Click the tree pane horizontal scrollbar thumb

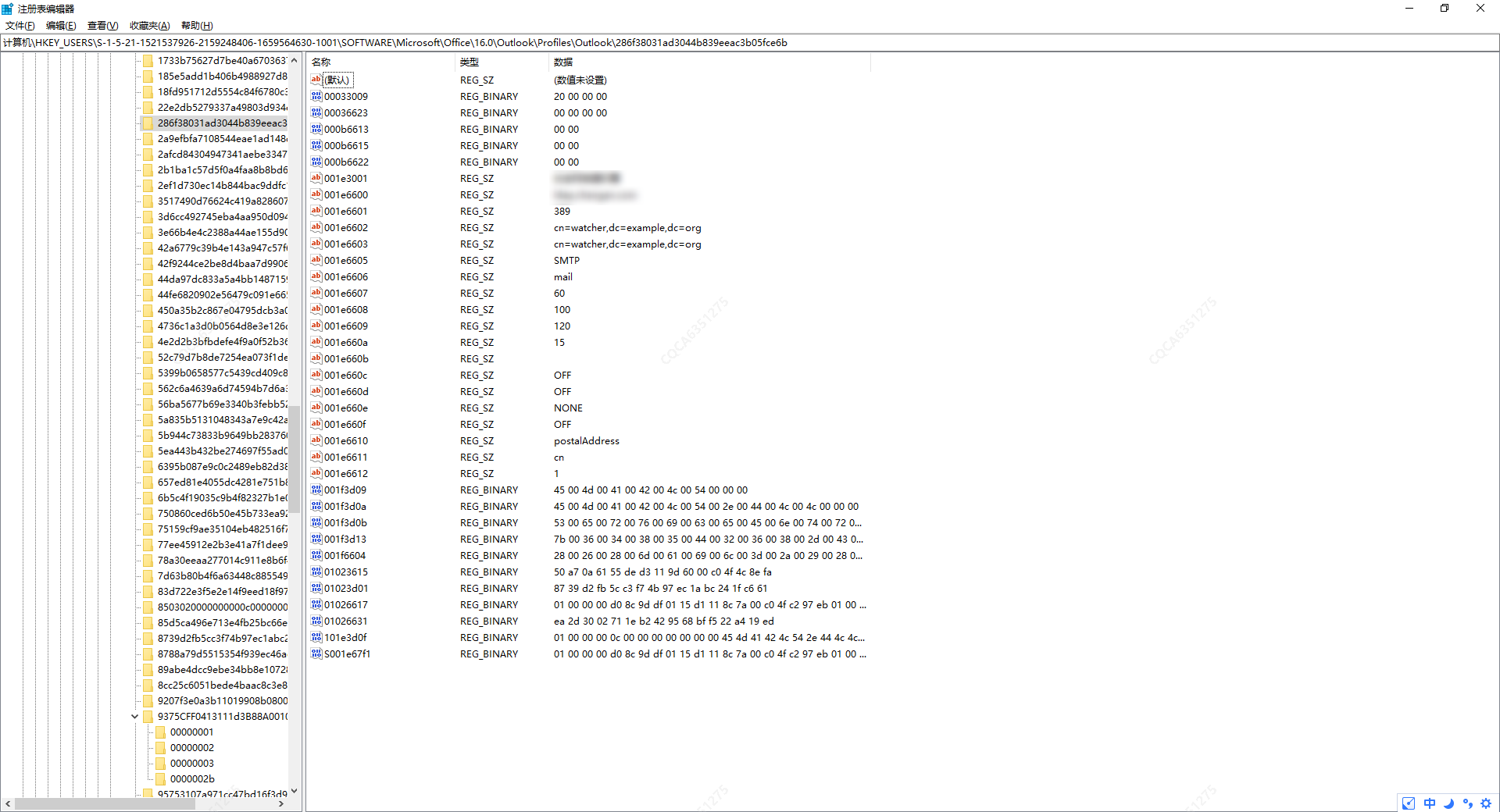tap(109, 803)
